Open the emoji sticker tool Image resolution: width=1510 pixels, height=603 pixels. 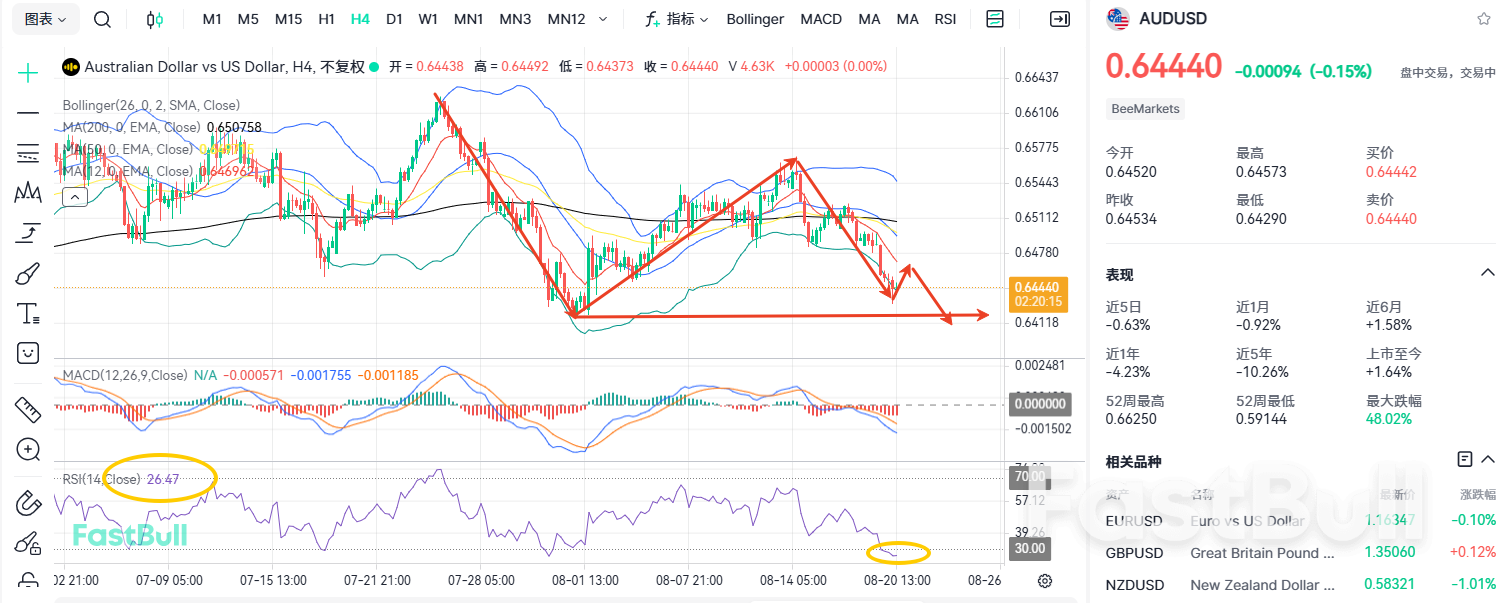tap(27, 352)
